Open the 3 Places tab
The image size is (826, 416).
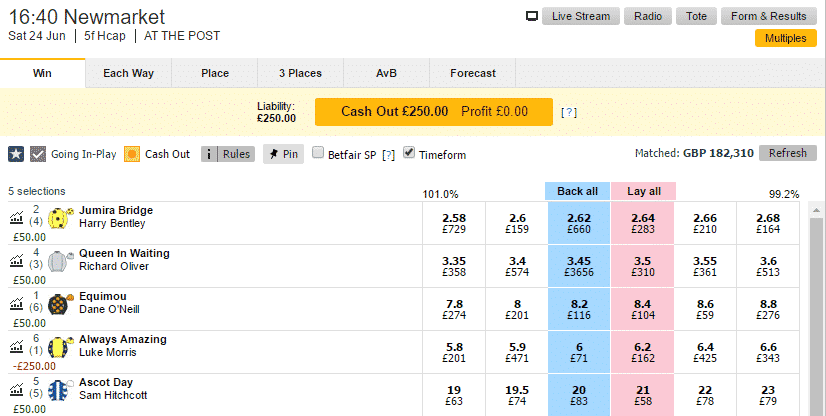300,73
